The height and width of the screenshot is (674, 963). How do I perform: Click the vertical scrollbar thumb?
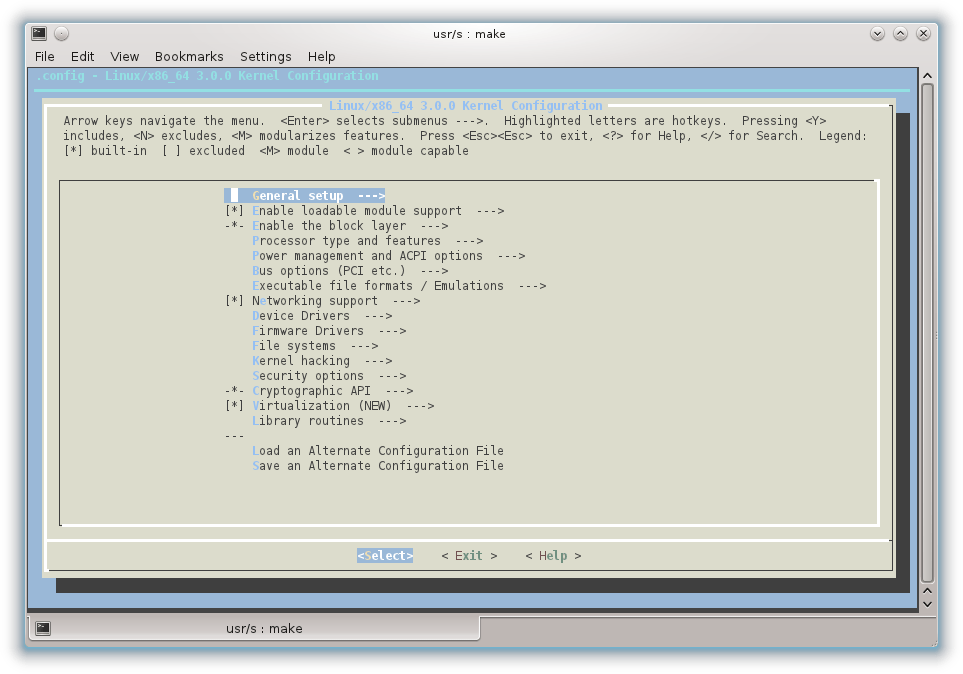927,332
